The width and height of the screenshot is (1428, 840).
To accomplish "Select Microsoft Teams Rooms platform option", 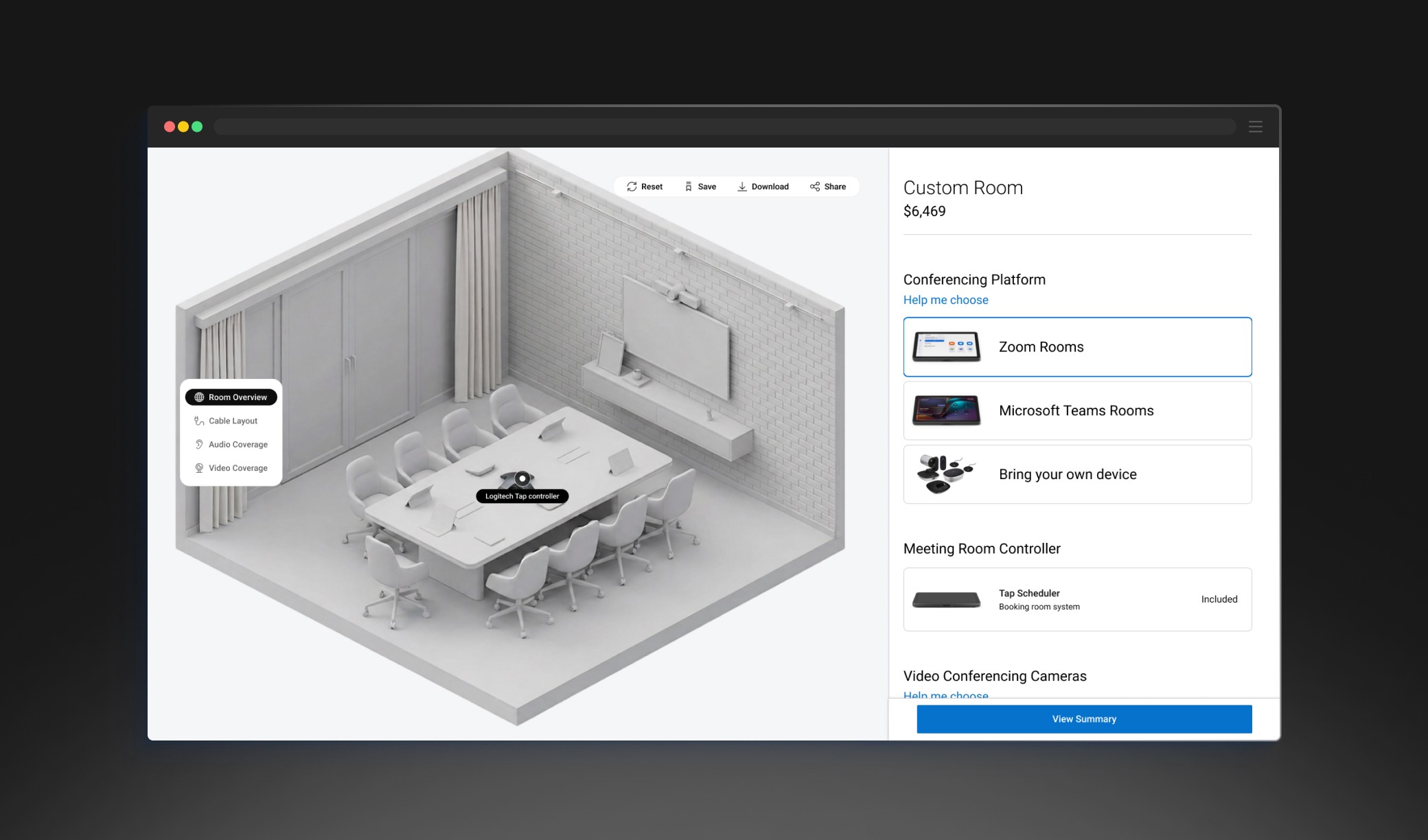I will point(1077,410).
